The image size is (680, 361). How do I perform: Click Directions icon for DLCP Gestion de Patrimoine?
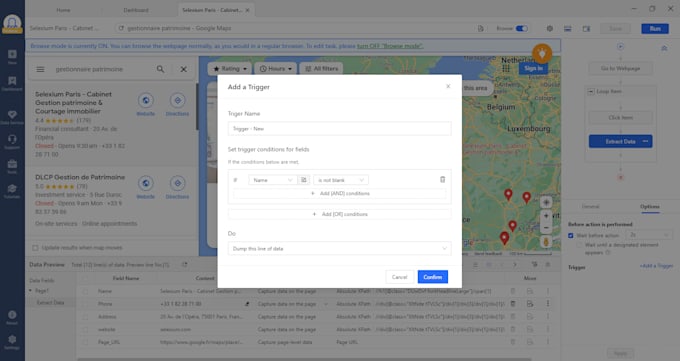(177, 183)
